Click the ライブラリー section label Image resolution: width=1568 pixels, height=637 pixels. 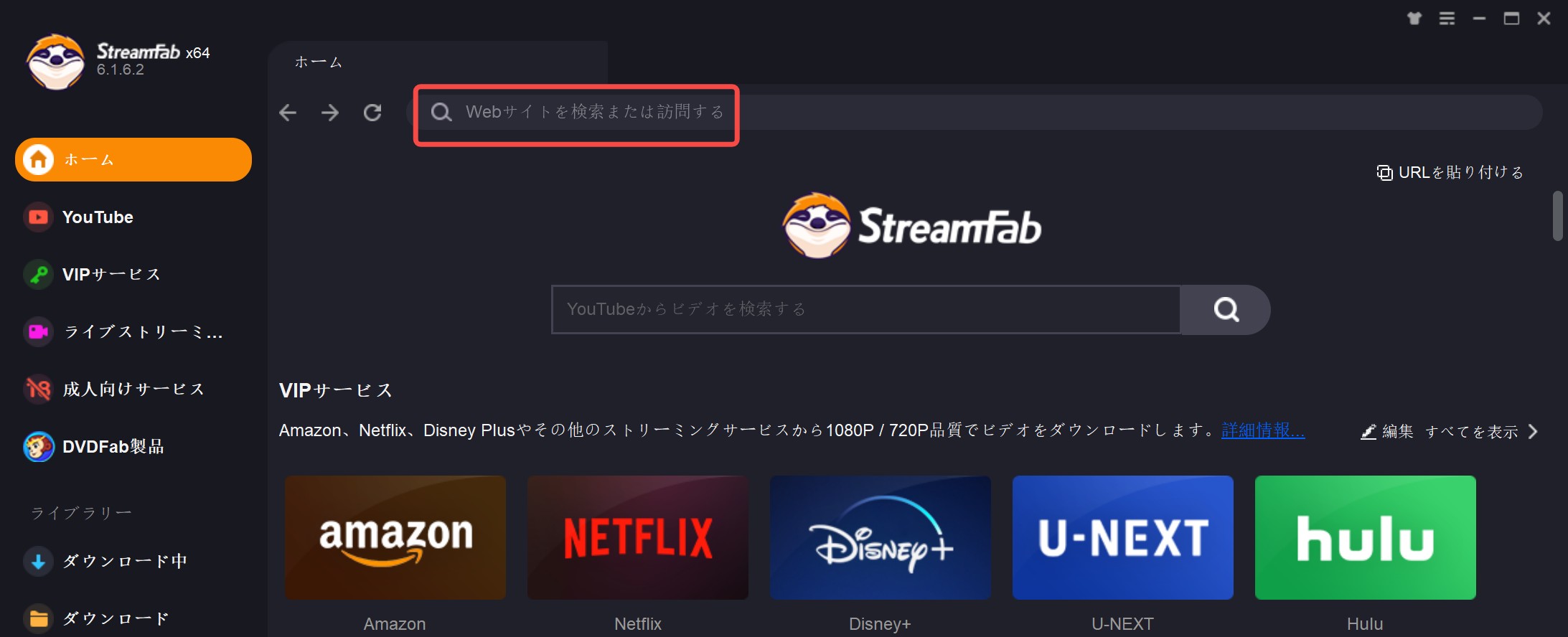click(81, 513)
